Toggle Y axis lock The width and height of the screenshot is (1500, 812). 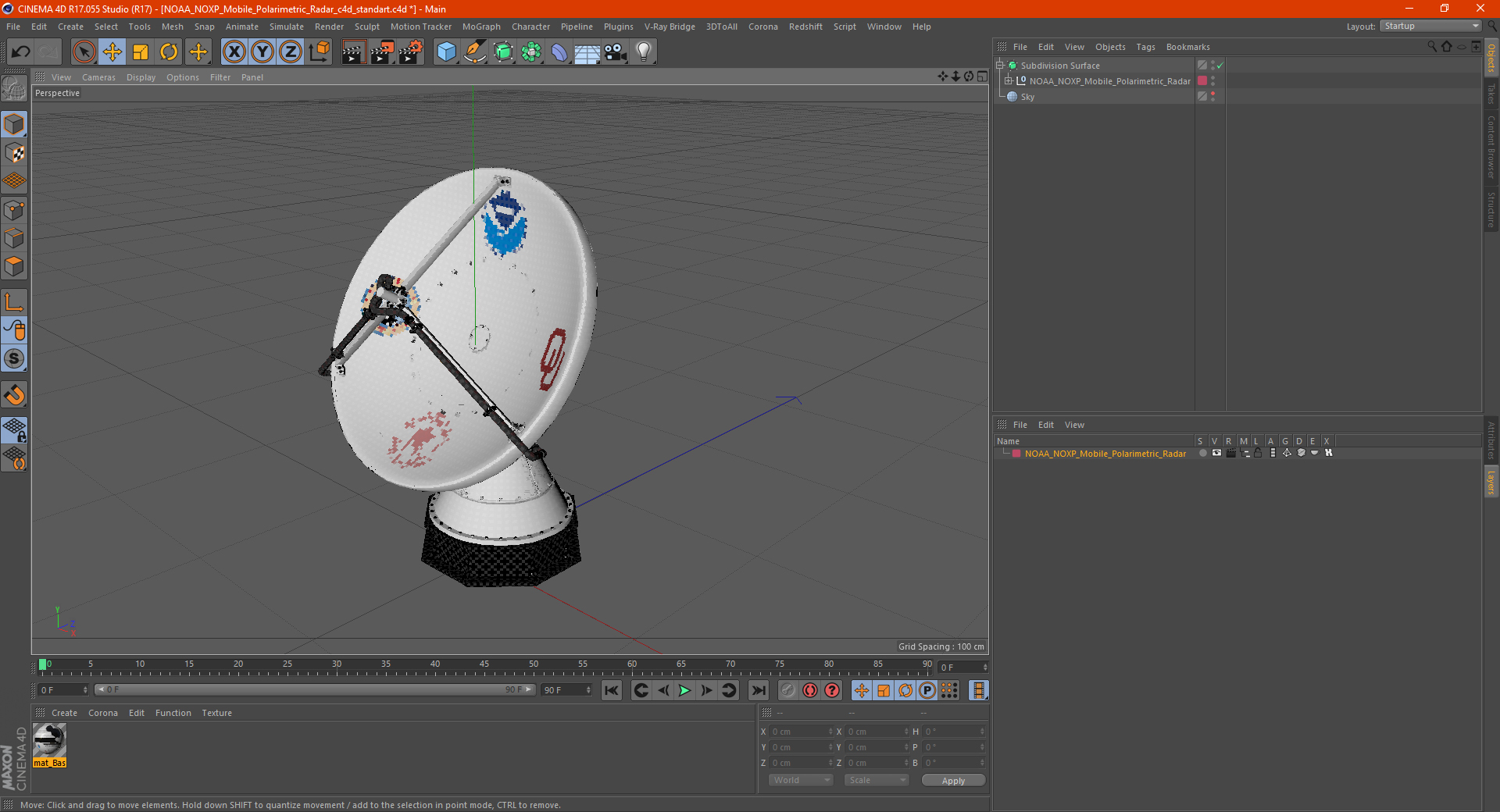tap(262, 52)
